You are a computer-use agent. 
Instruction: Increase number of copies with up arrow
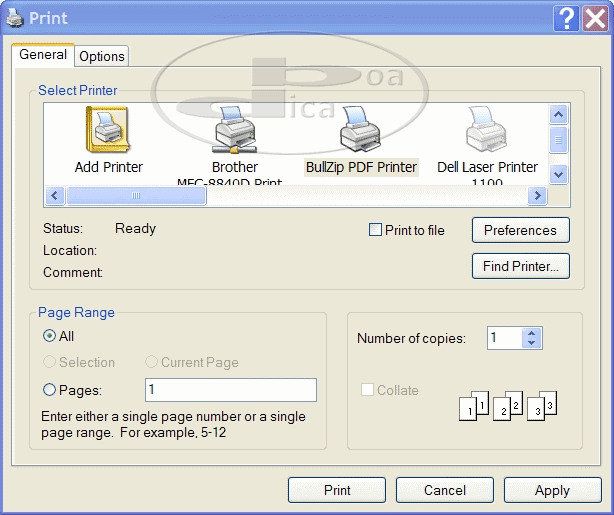532,333
